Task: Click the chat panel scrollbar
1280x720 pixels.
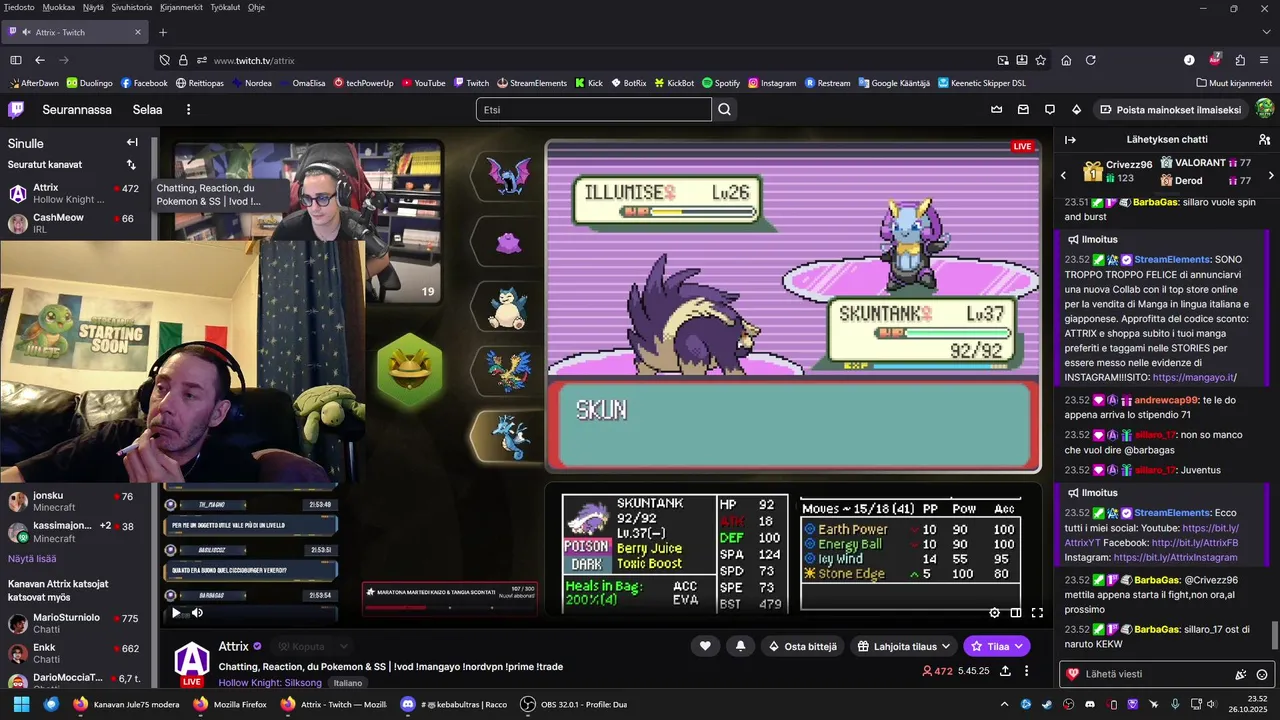Action: click(1274, 634)
